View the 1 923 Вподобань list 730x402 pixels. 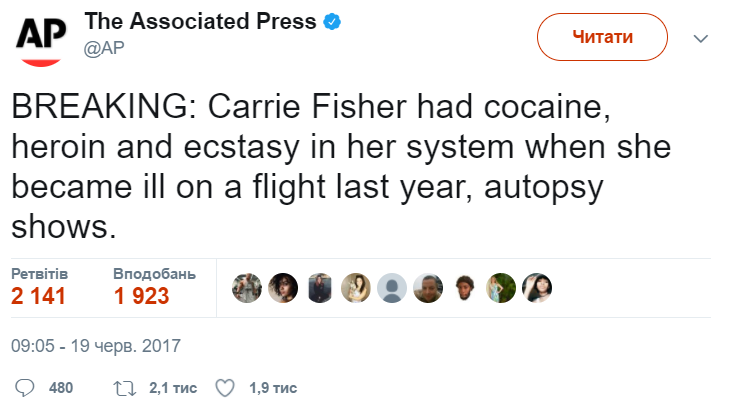click(154, 287)
